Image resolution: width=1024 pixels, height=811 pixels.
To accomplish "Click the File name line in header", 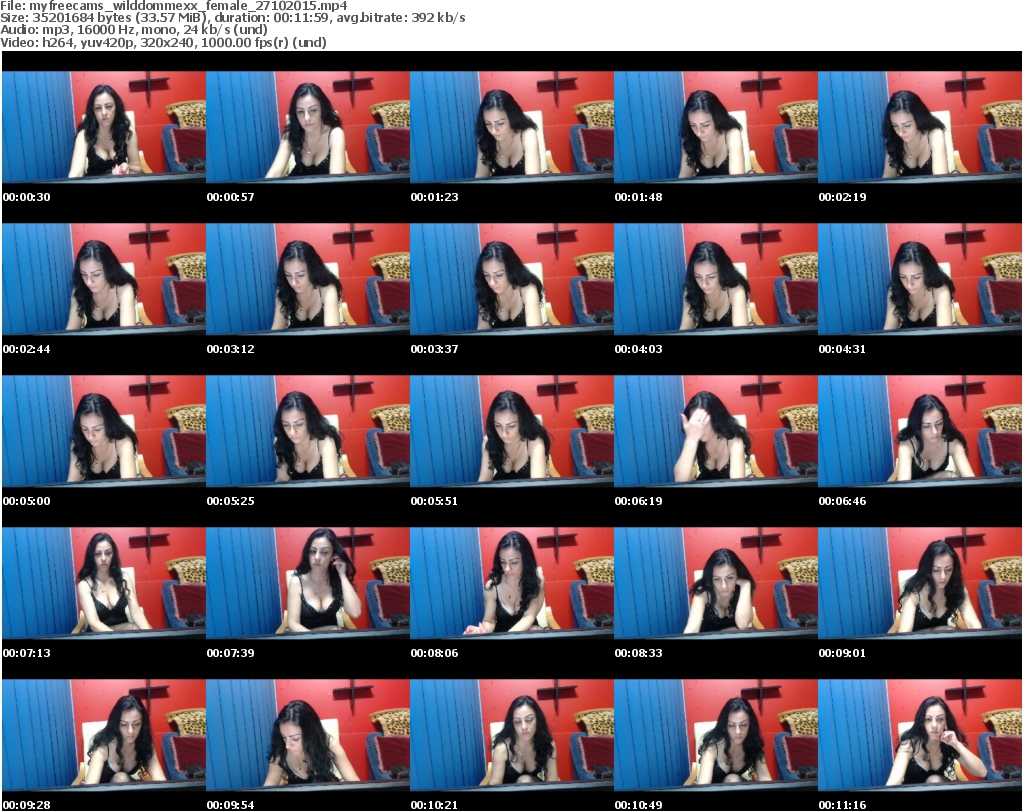I will [x=174, y=6].
